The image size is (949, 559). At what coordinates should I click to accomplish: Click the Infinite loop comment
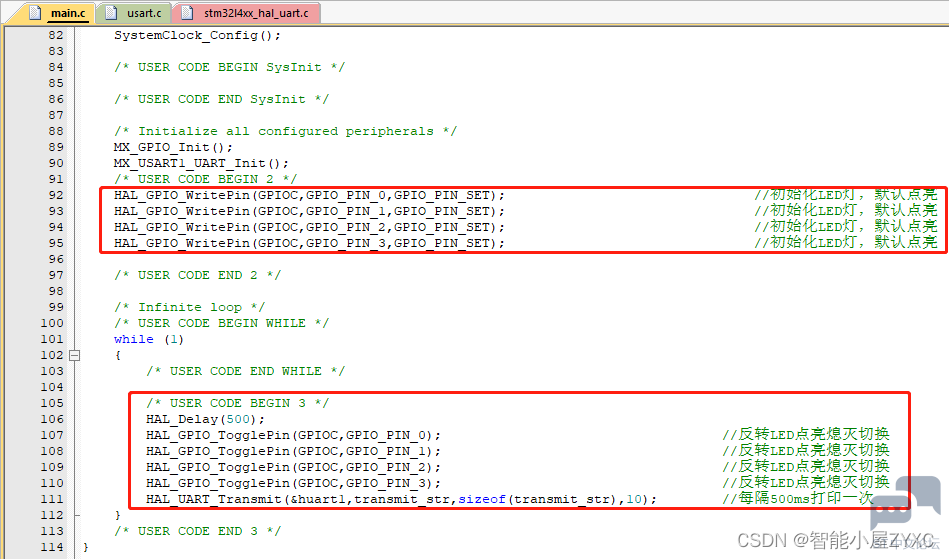tap(189, 307)
